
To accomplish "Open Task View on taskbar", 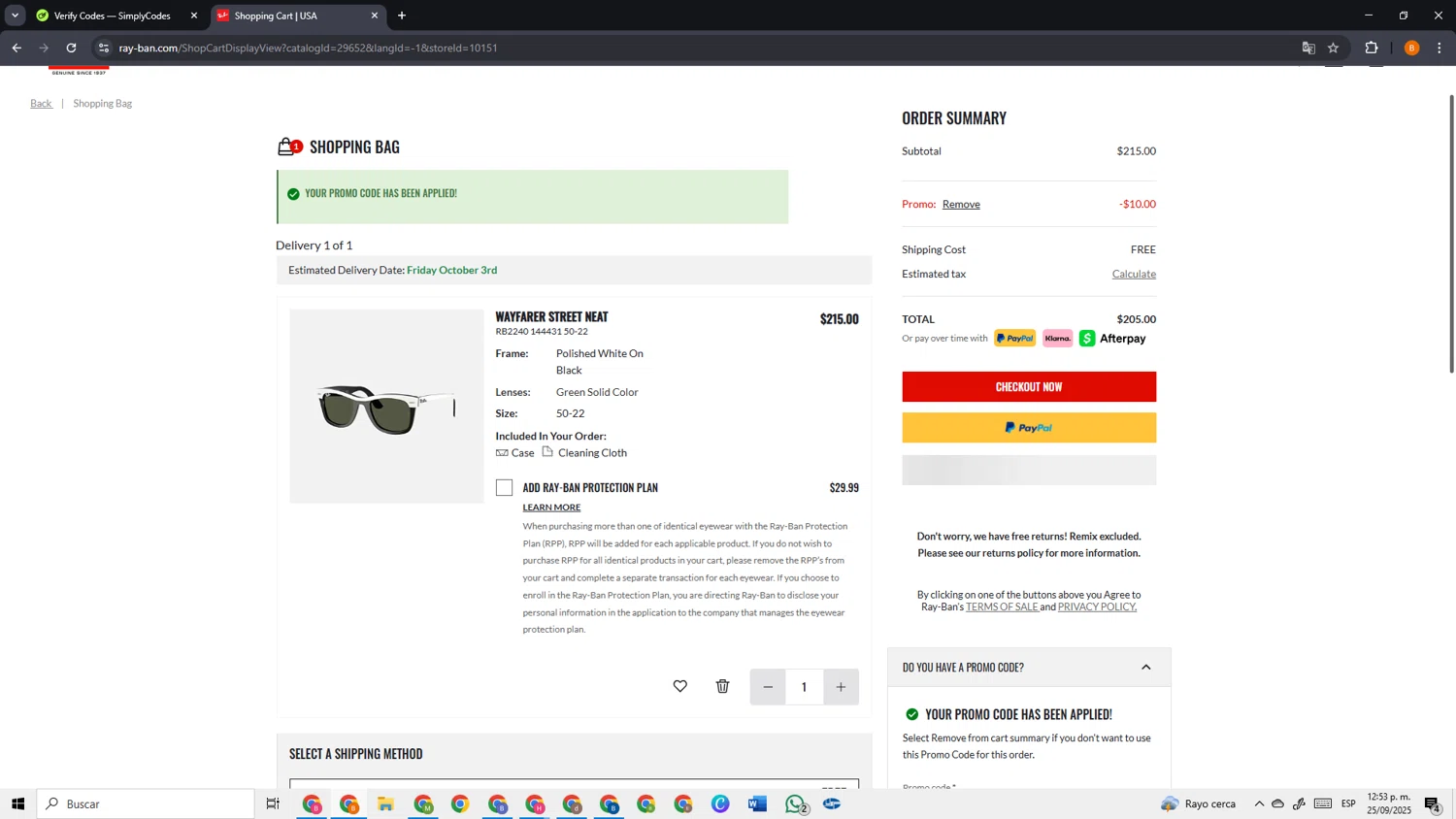I will pyautogui.click(x=273, y=803).
